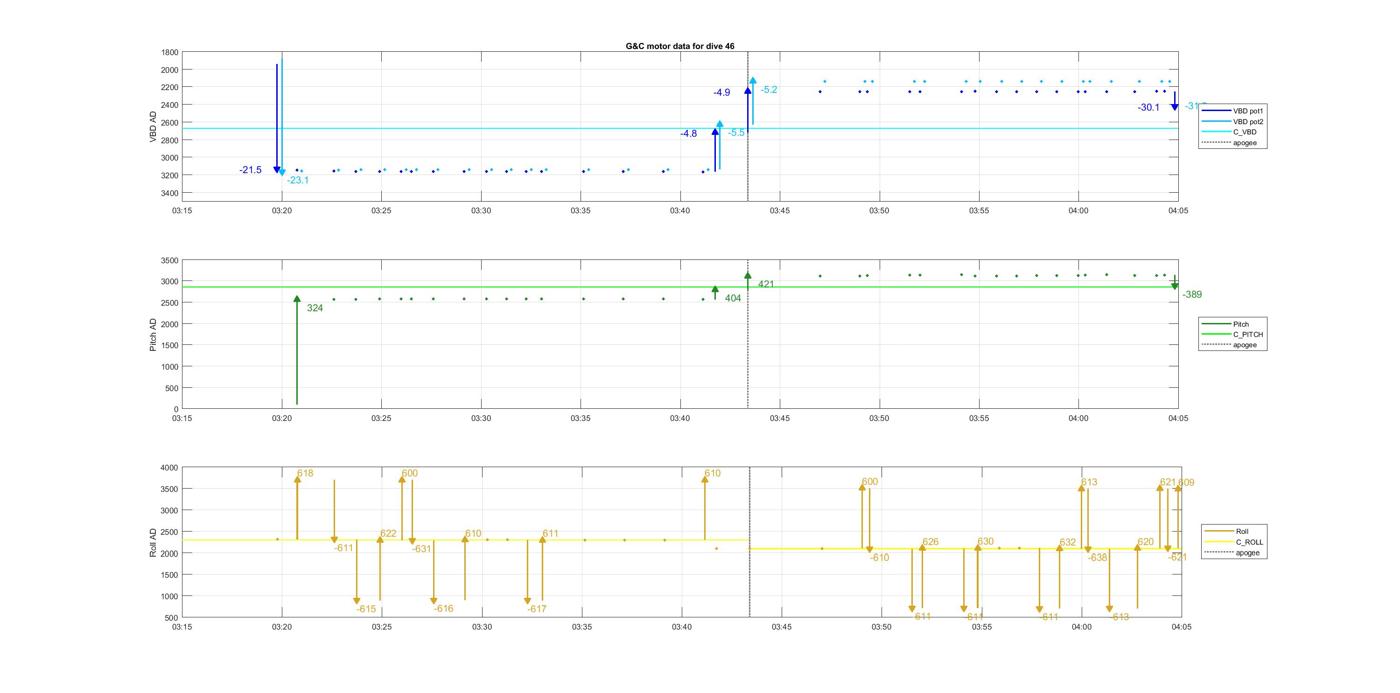Click the '-615' roll data label
The image size is (1400, 693).
(367, 609)
